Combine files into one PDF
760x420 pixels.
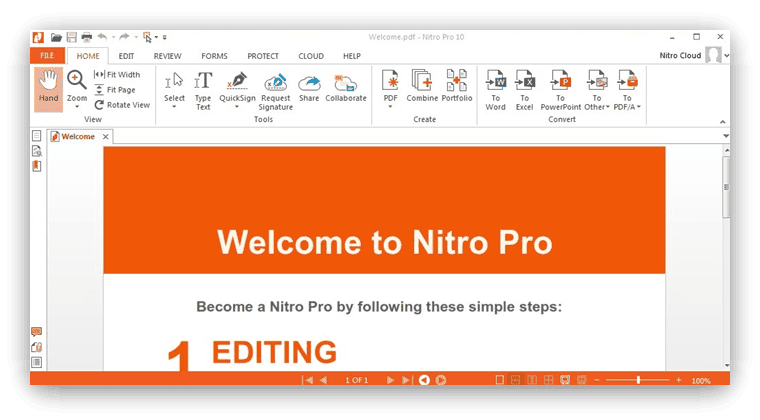[x=422, y=85]
